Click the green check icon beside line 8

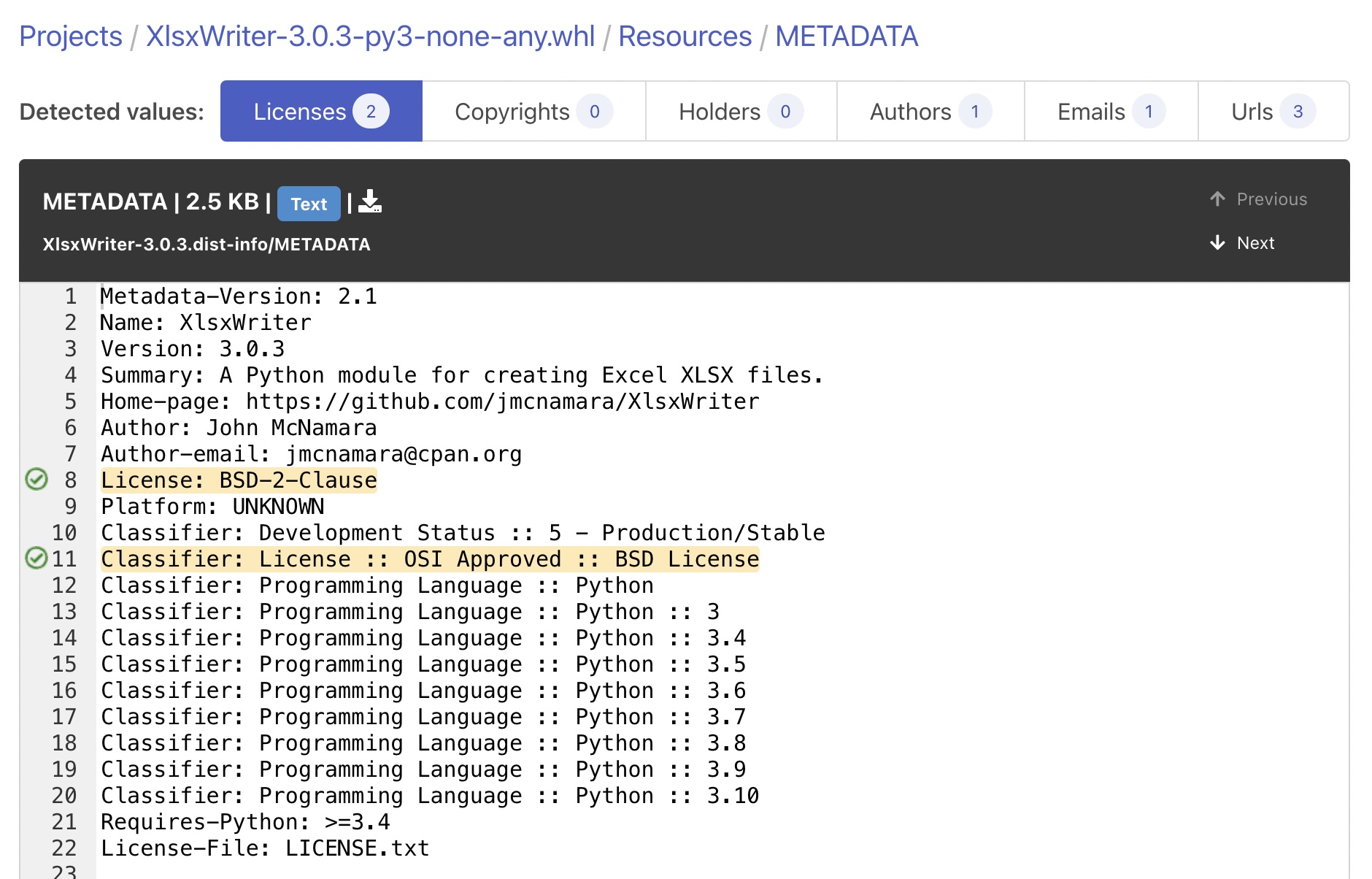(35, 480)
